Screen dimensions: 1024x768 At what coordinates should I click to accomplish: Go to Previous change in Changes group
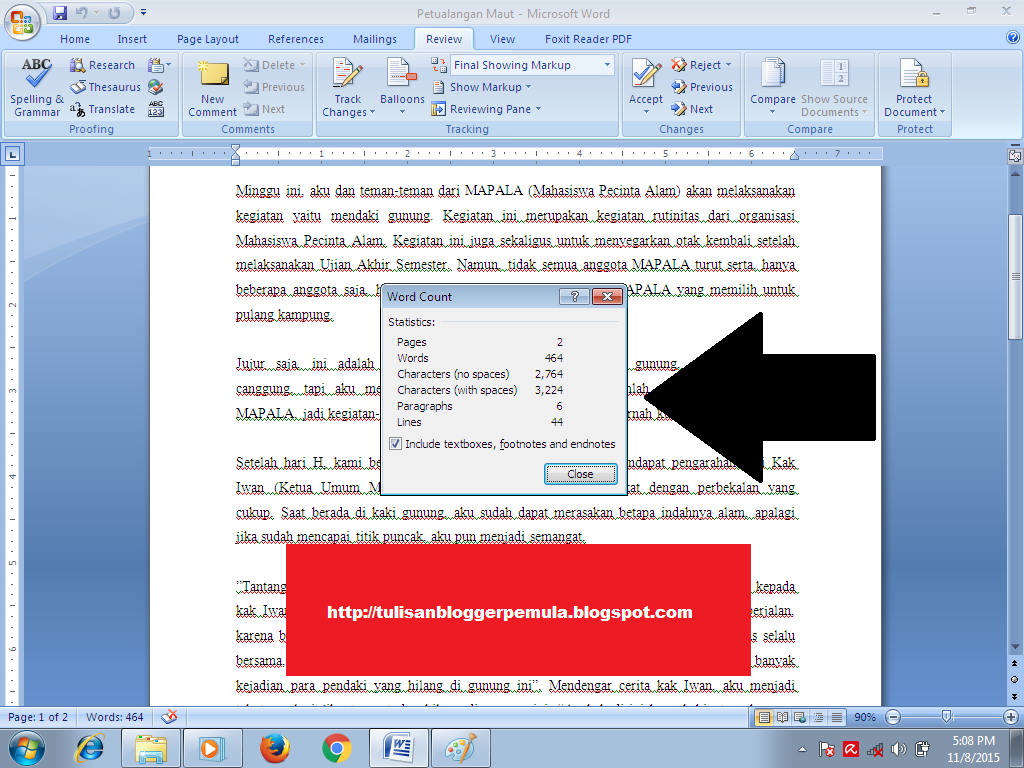click(702, 87)
